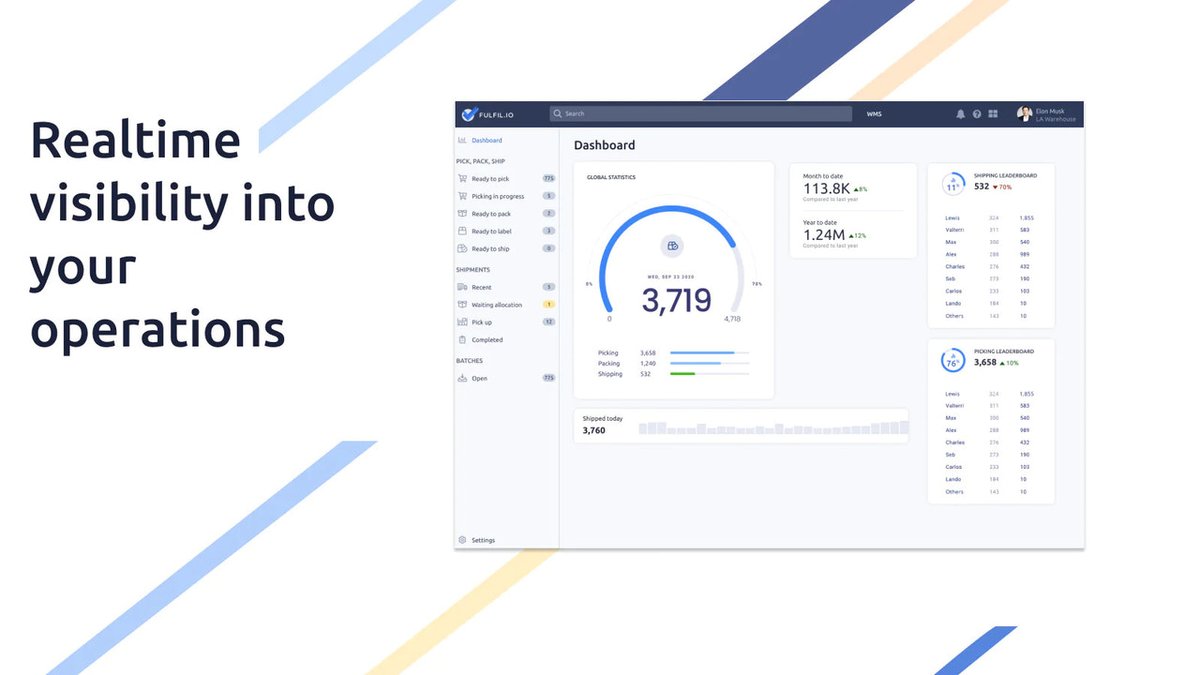The height and width of the screenshot is (675, 1200).
Task: Click the Year to date 1.24M value
Action: tap(824, 235)
